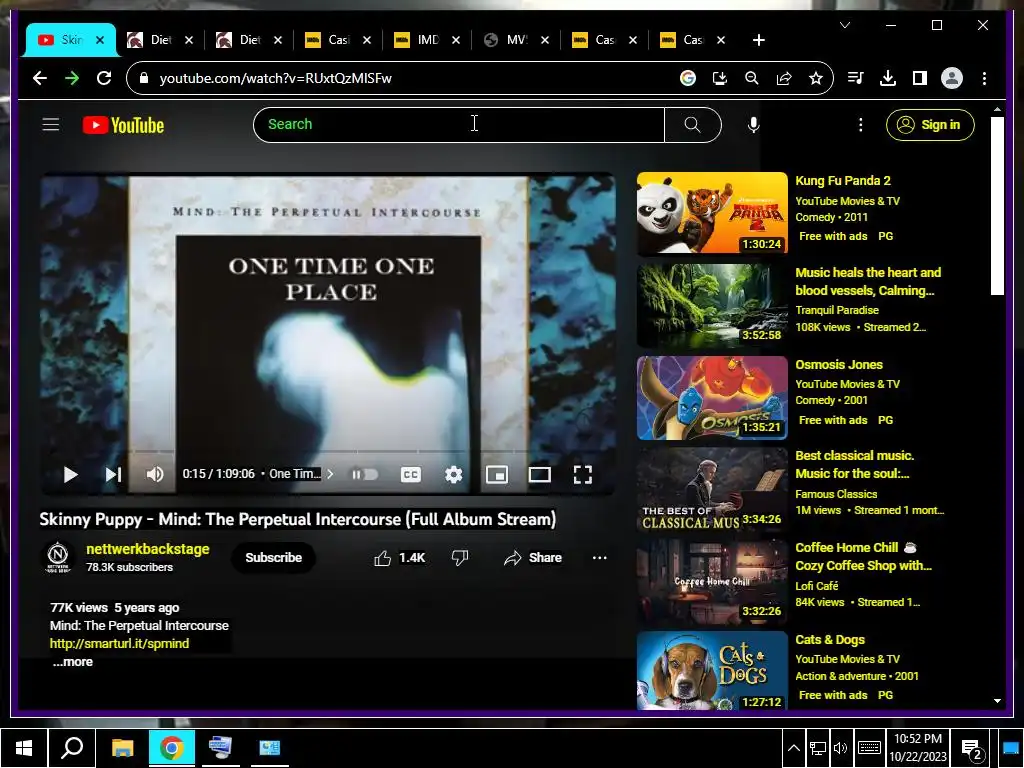Bookmark this tab with star
1024x768 pixels.
click(816, 78)
